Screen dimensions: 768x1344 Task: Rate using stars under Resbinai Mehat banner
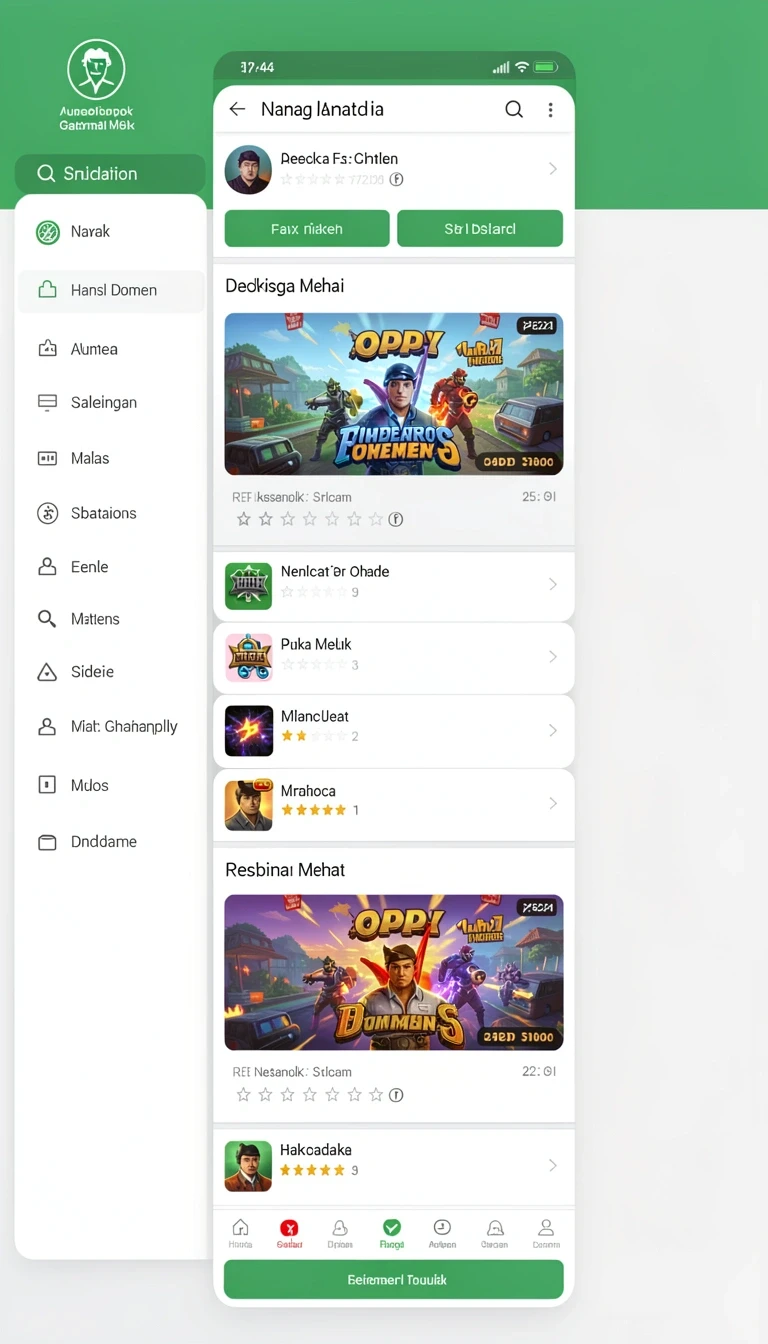click(x=309, y=1095)
